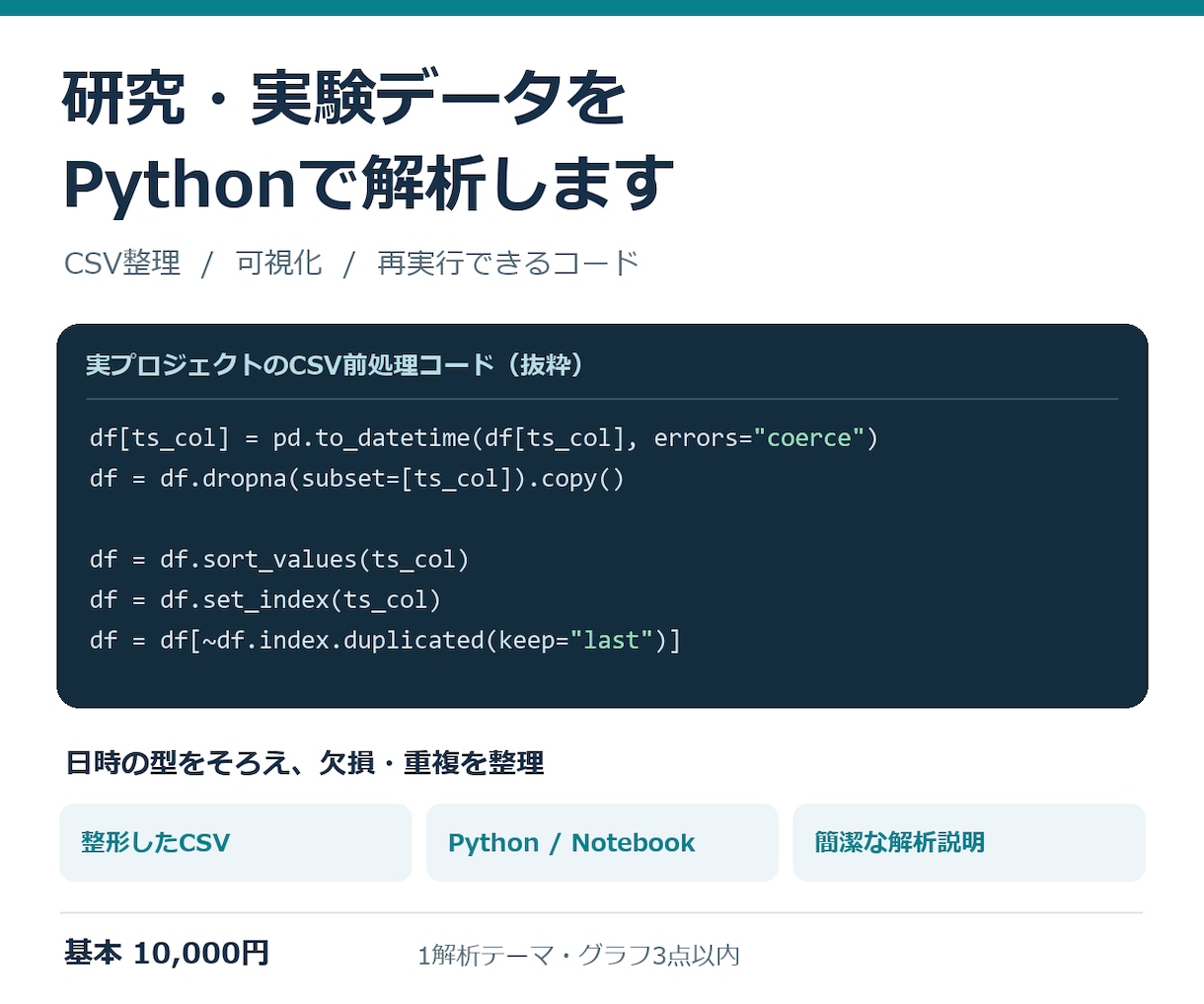Click the 整形したCSV card
The width and height of the screenshot is (1204, 1004).
(235, 842)
